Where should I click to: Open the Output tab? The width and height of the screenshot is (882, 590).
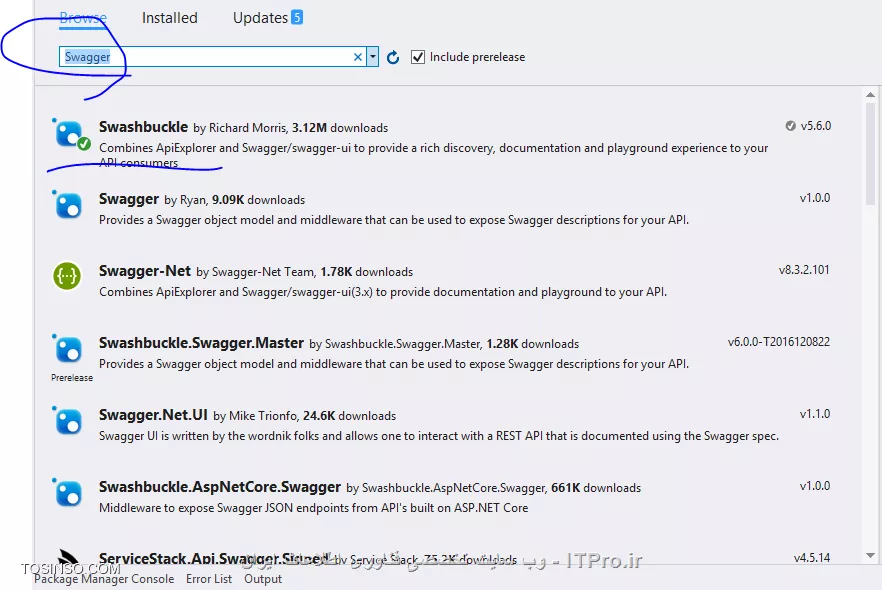pos(263,579)
